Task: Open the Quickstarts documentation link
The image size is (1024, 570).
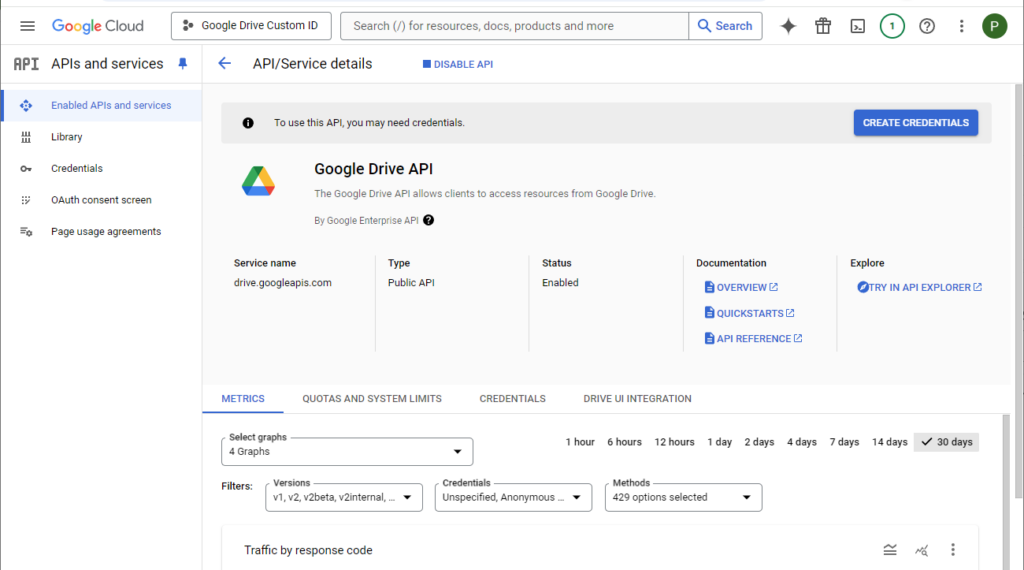Action: pyautogui.click(x=750, y=313)
